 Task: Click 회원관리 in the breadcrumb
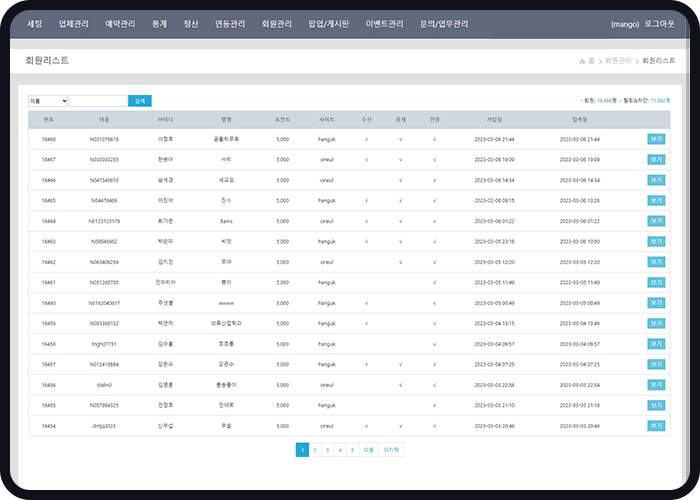click(618, 61)
